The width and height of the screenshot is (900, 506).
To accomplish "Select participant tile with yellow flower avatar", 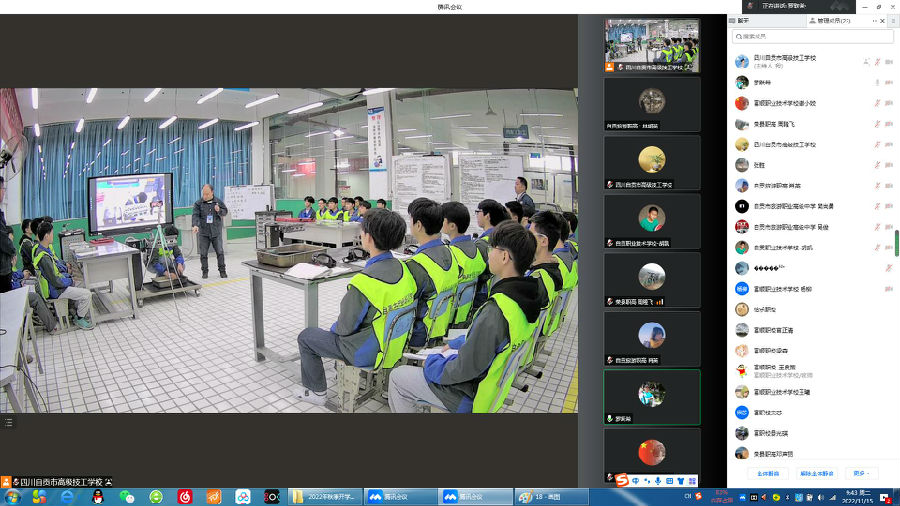I will [652, 163].
